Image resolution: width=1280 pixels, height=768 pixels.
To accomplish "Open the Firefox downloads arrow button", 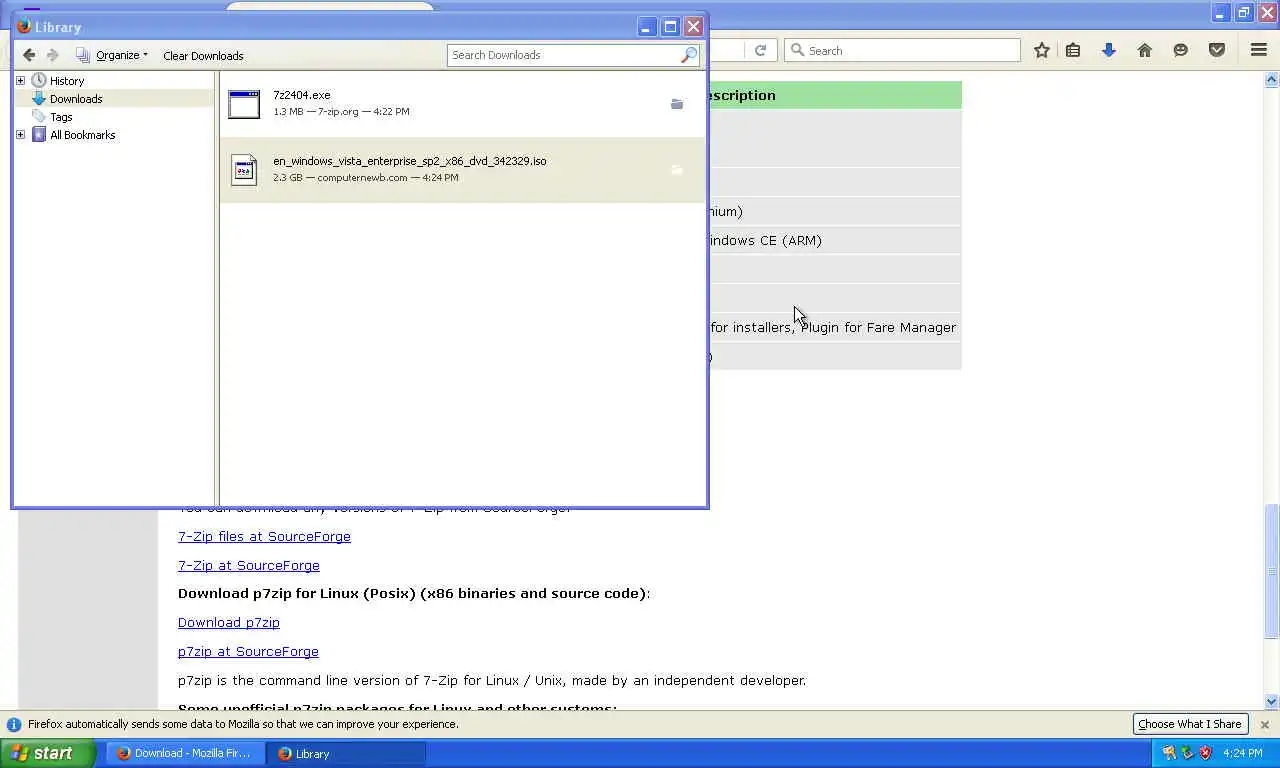I will point(1109,50).
